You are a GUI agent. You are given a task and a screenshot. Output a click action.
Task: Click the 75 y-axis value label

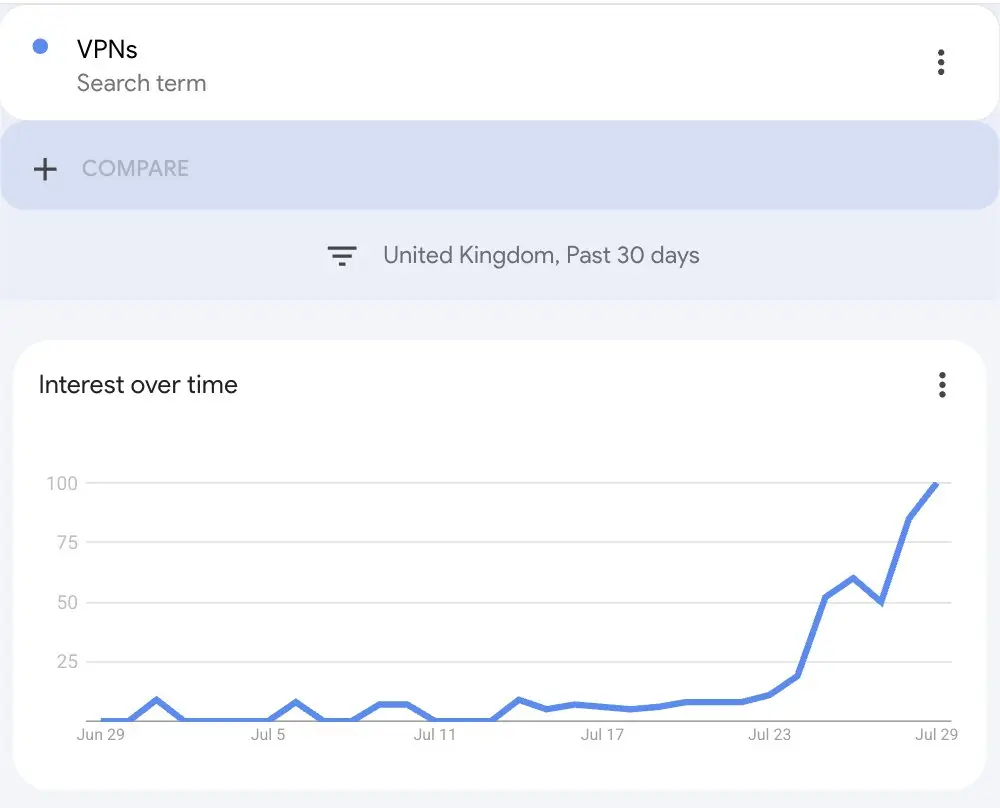67,543
